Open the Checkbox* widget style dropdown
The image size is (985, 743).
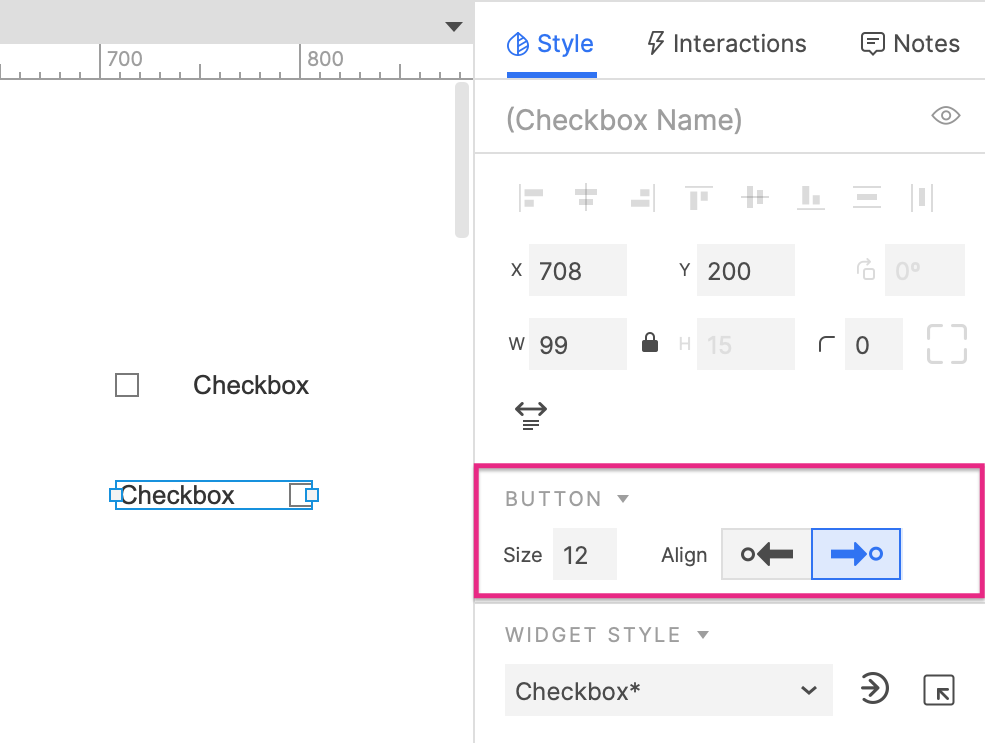(x=668, y=690)
